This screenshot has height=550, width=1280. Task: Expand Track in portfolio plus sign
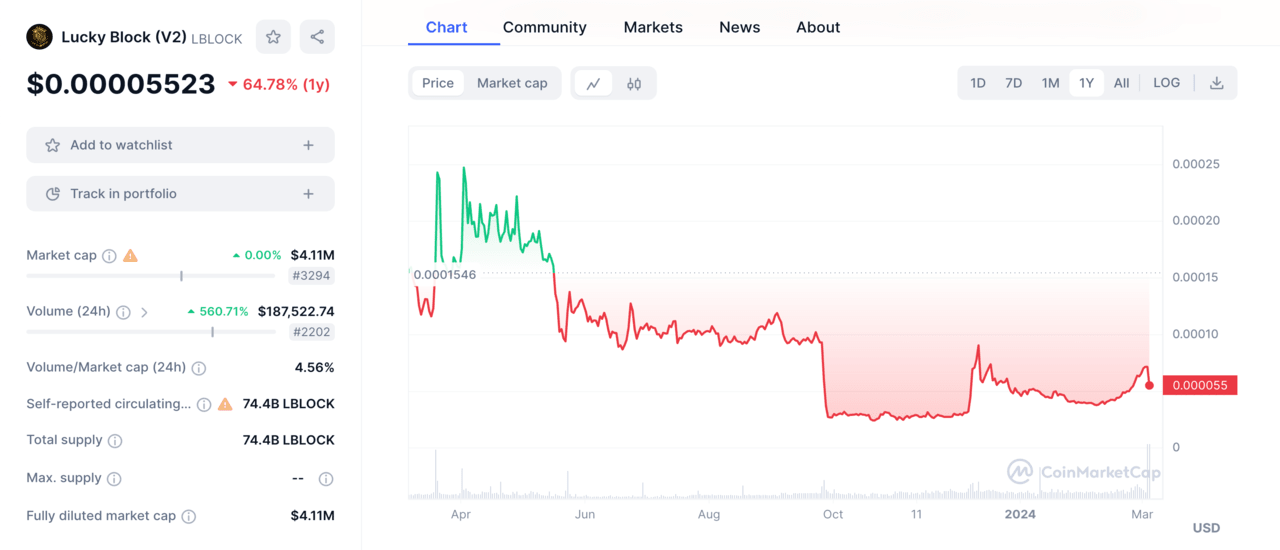coord(308,194)
